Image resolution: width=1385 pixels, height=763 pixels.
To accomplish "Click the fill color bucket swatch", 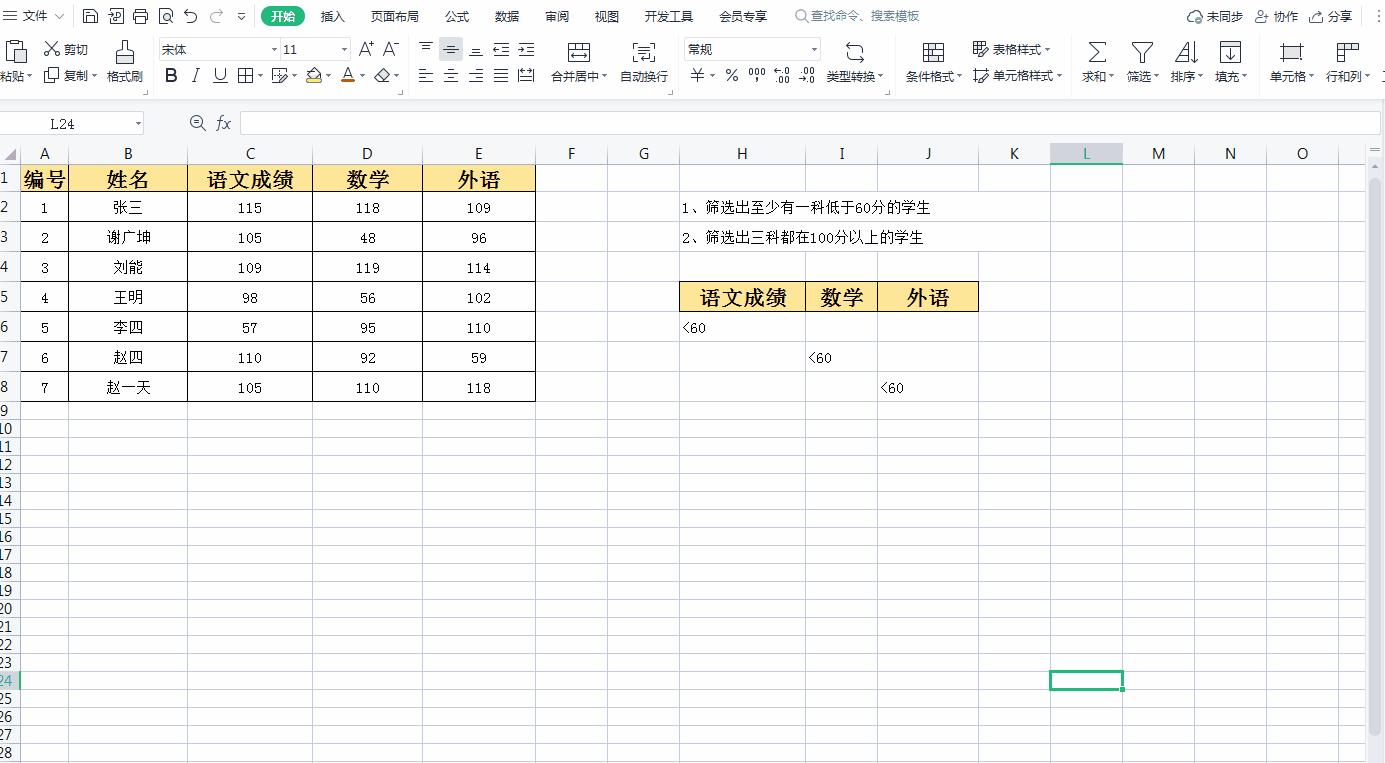I will [x=314, y=76].
